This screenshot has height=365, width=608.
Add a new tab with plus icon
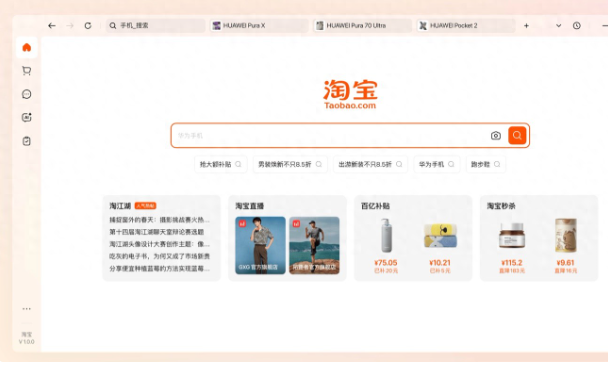pyautogui.click(x=526, y=26)
